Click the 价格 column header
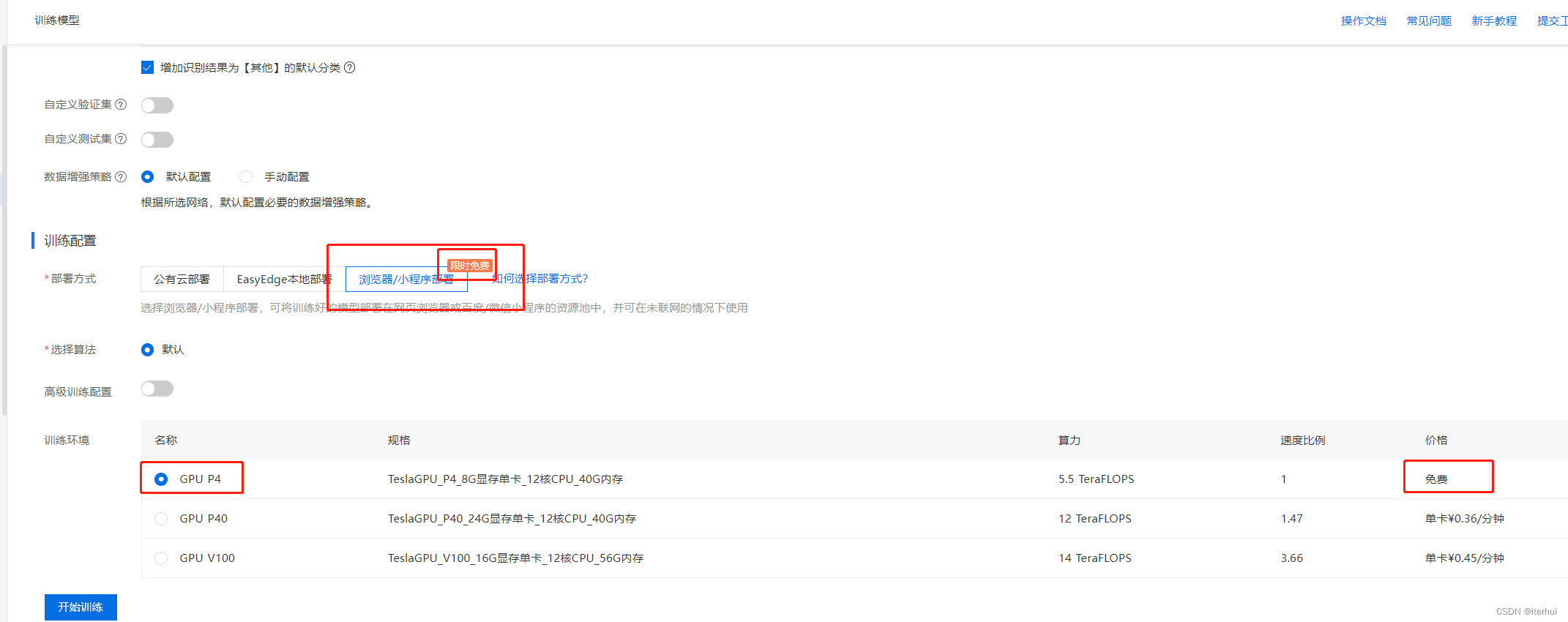The height and width of the screenshot is (622, 1568). tap(1436, 441)
